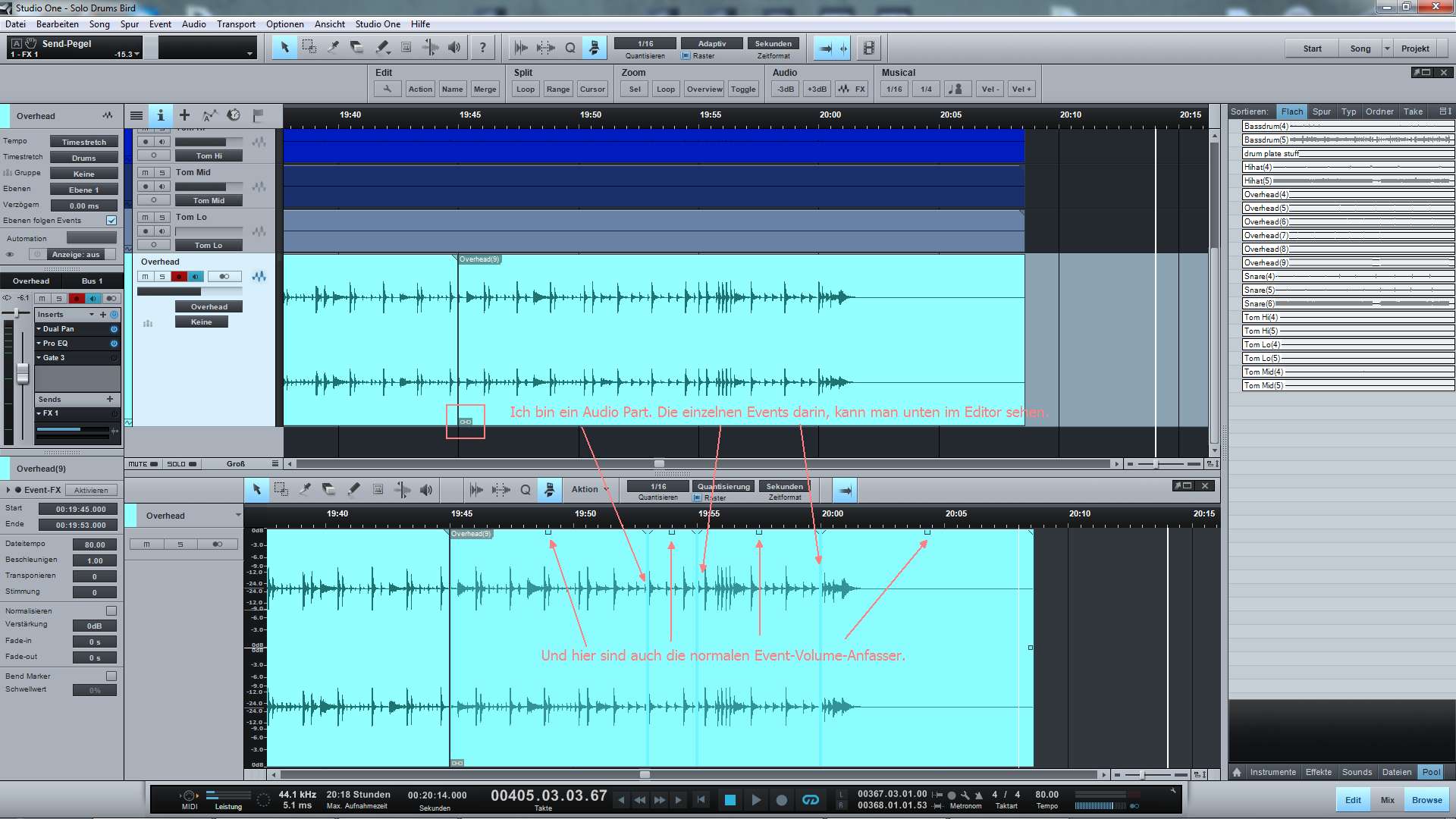The width and height of the screenshot is (1456, 819).
Task: Go to the Start page button
Action: coord(1312,49)
